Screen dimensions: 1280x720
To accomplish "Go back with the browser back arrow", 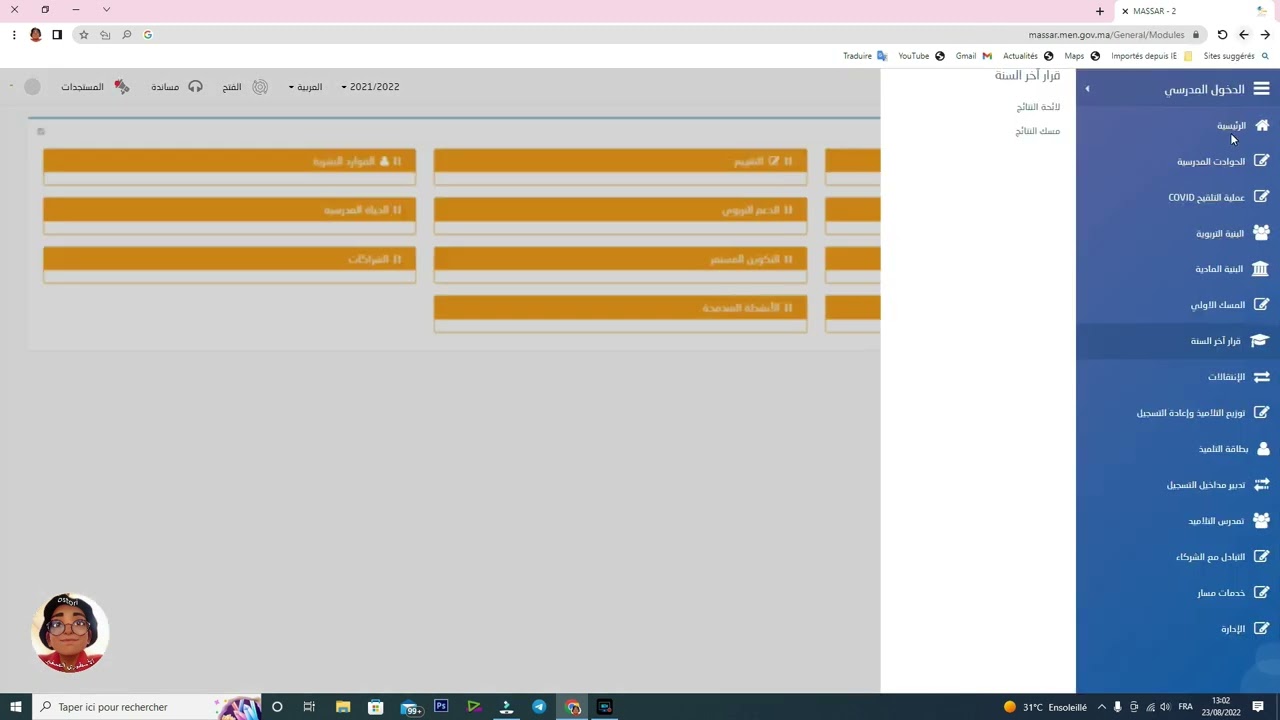I will (1265, 35).
